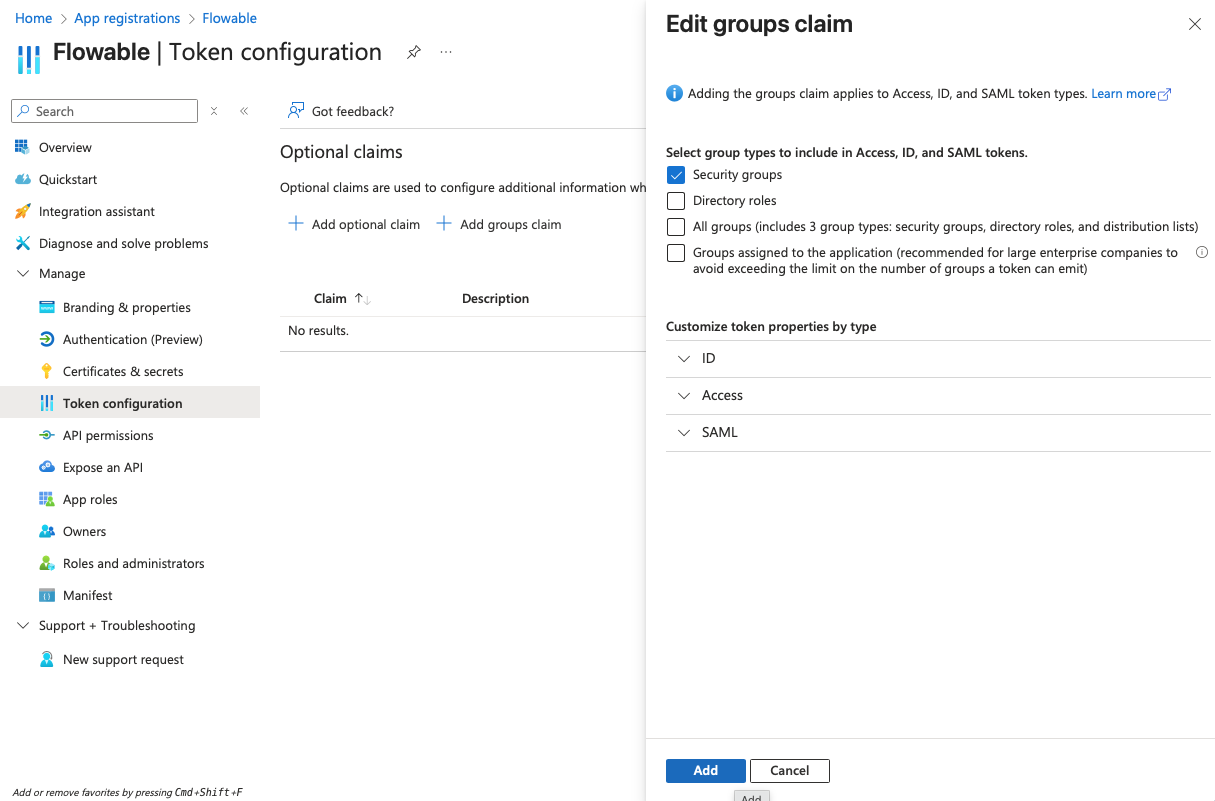Click the info icon beside groups assigned option

[x=1202, y=253]
